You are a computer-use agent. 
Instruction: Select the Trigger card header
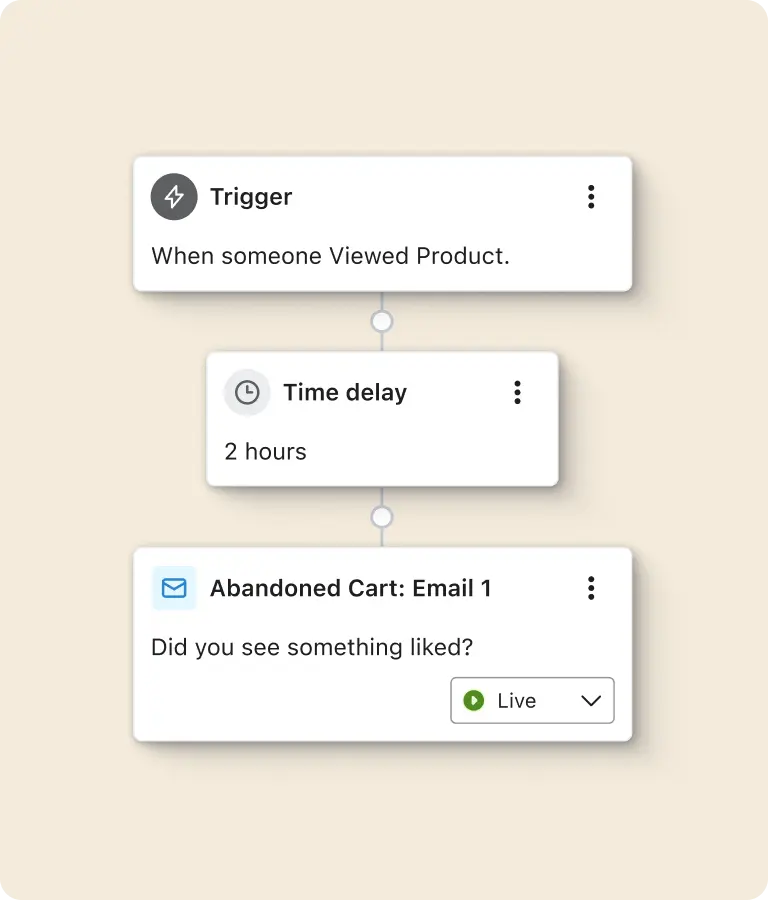(x=251, y=197)
